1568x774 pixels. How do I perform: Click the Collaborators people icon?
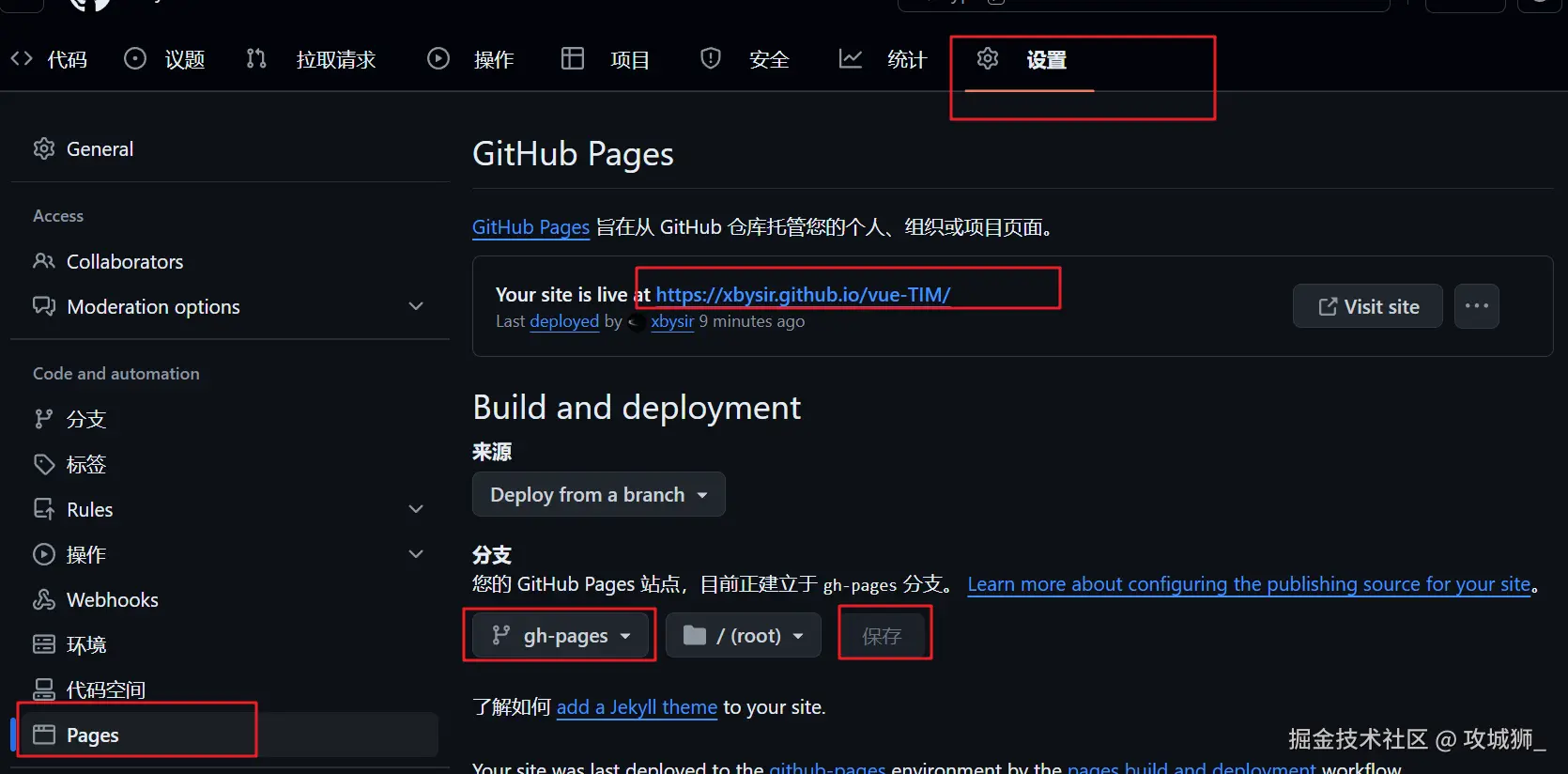[44, 261]
